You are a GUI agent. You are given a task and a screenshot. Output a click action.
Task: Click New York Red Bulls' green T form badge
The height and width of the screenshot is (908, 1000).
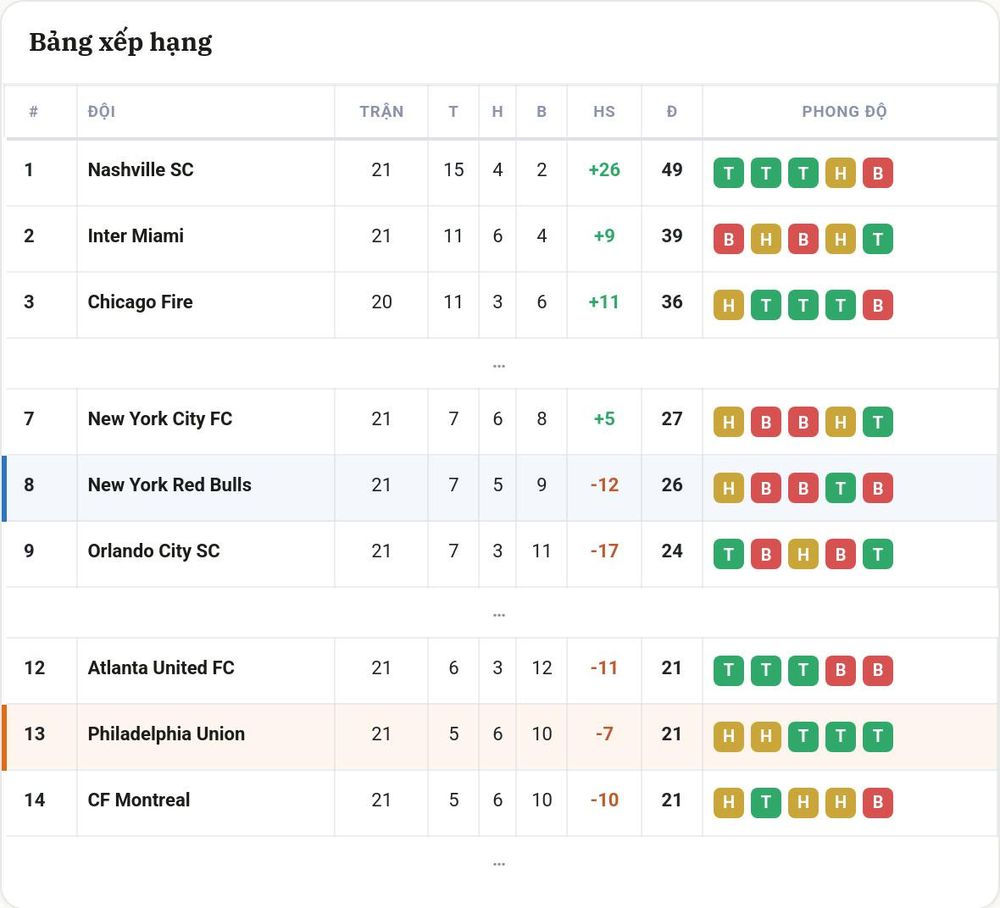pyautogui.click(x=841, y=488)
